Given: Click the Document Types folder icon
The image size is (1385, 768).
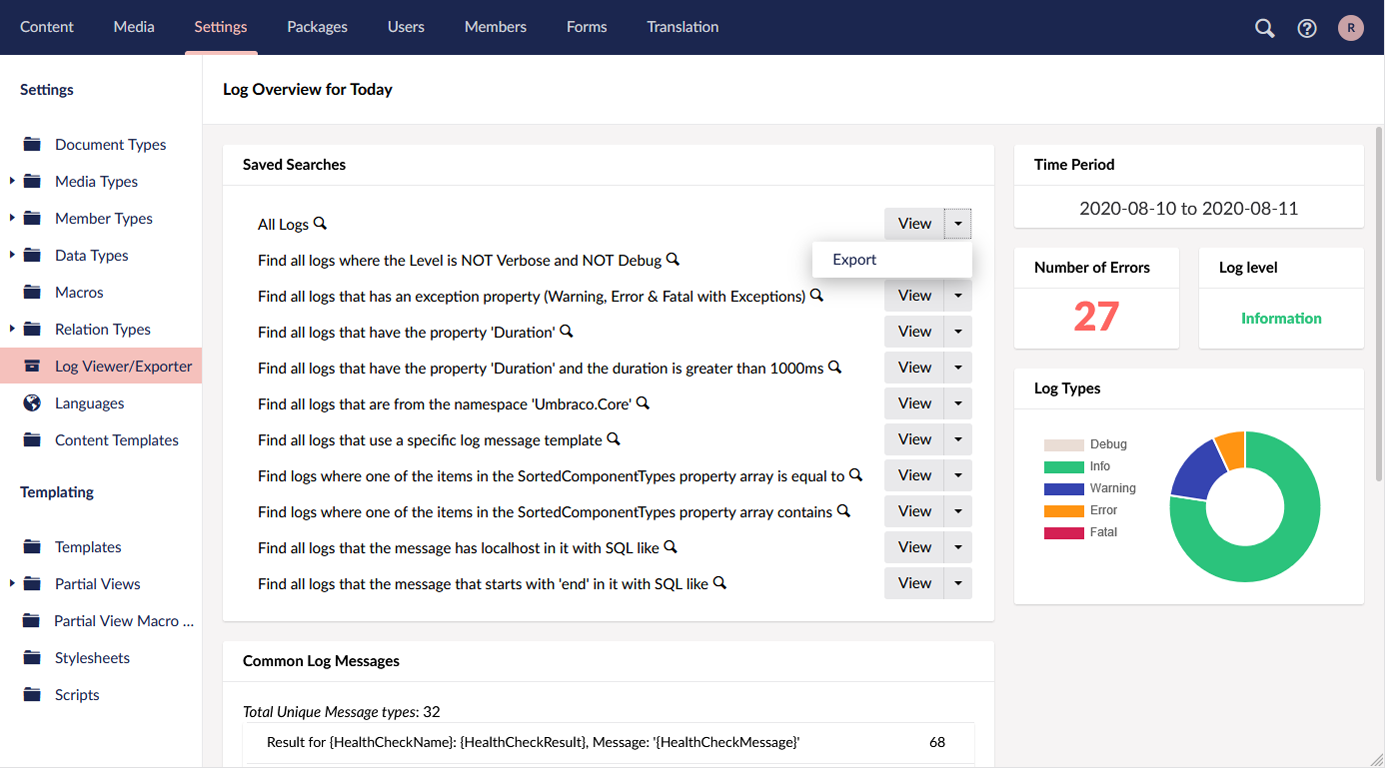Looking at the screenshot, I should [32, 144].
